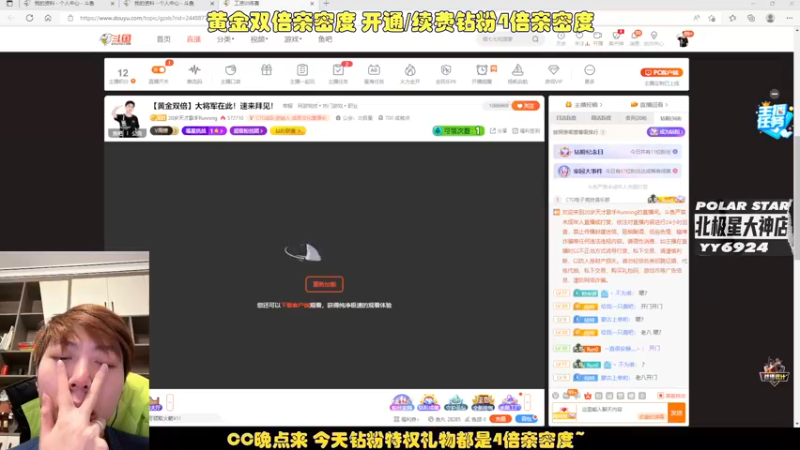Viewport: 800px width, 450px height.
Task: Open the AD task icon in toolbar
Action: coord(373,70)
